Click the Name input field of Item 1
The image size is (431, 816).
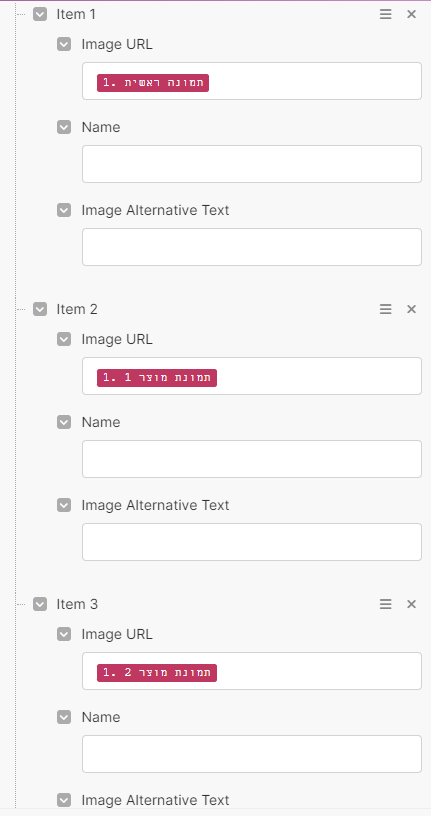pyautogui.click(x=252, y=164)
